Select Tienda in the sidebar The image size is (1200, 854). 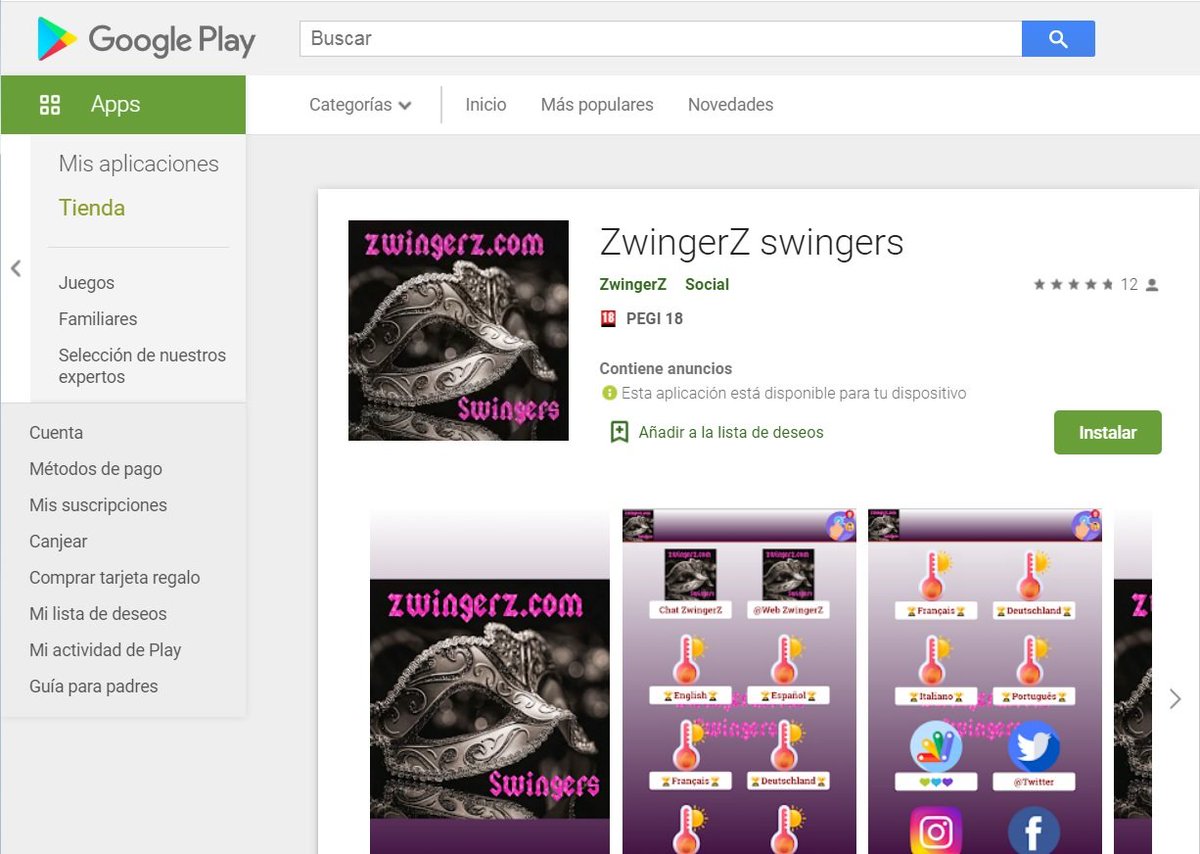tap(92, 208)
